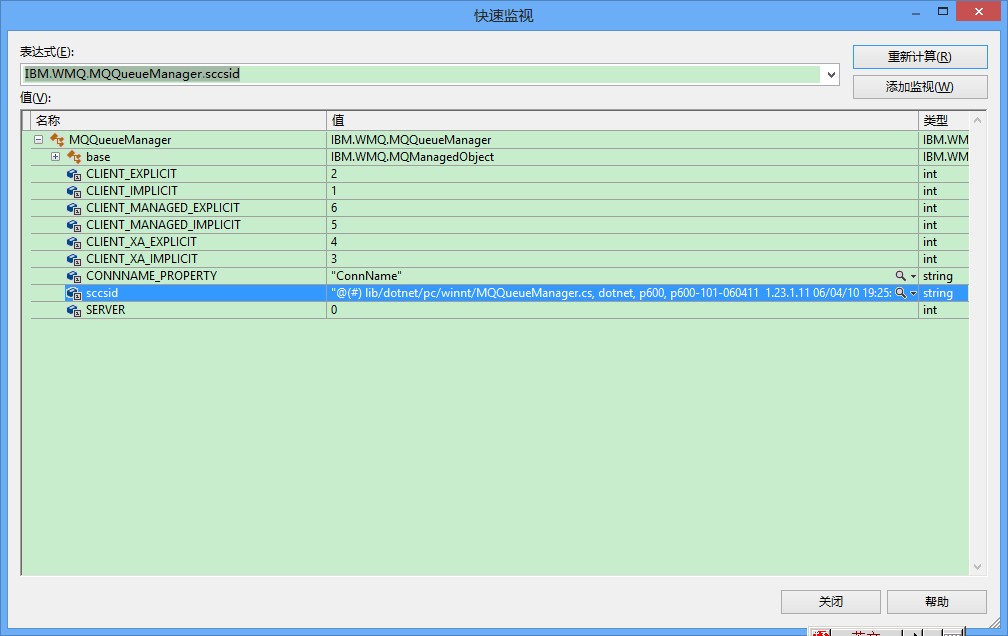Click the CLIENT_EXPLICIT field icon
1008x636 pixels.
(x=74, y=174)
